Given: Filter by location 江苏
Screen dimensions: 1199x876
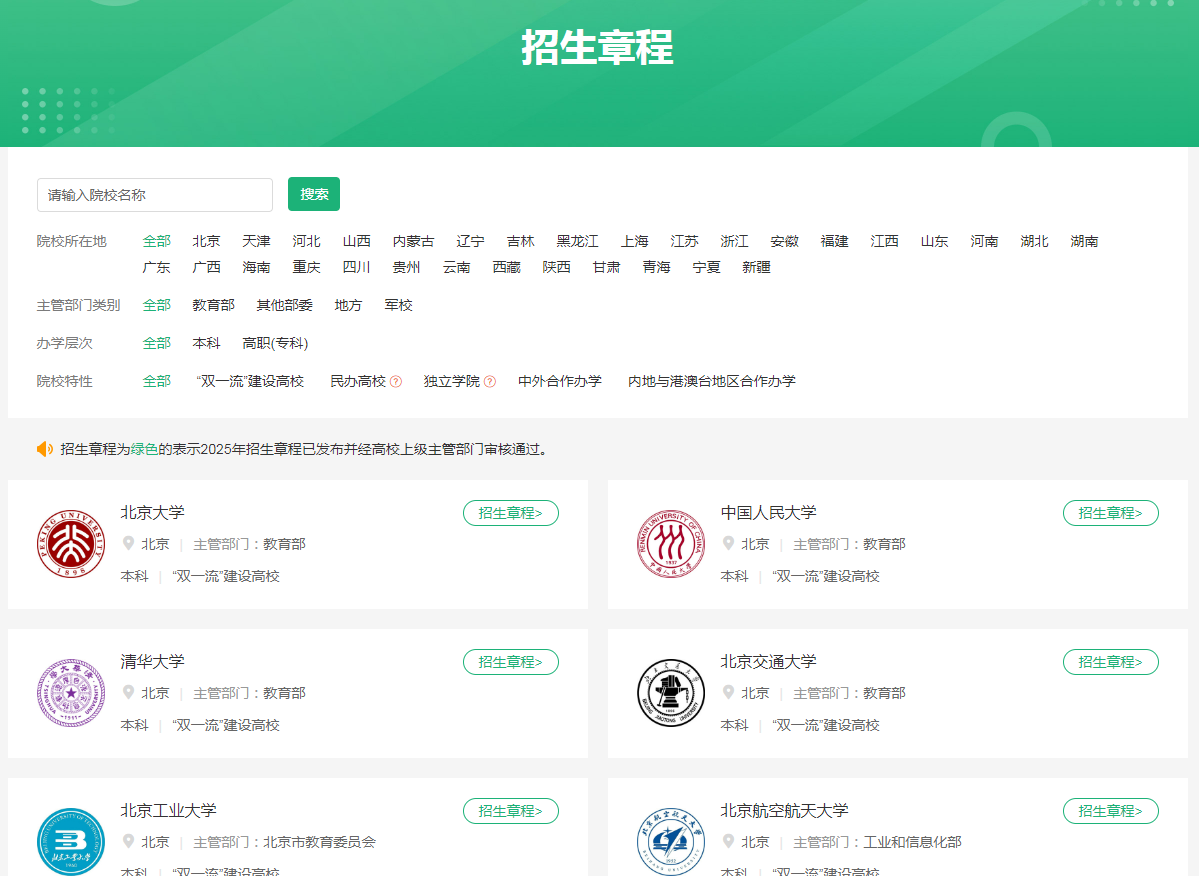Looking at the screenshot, I should click(x=684, y=242).
